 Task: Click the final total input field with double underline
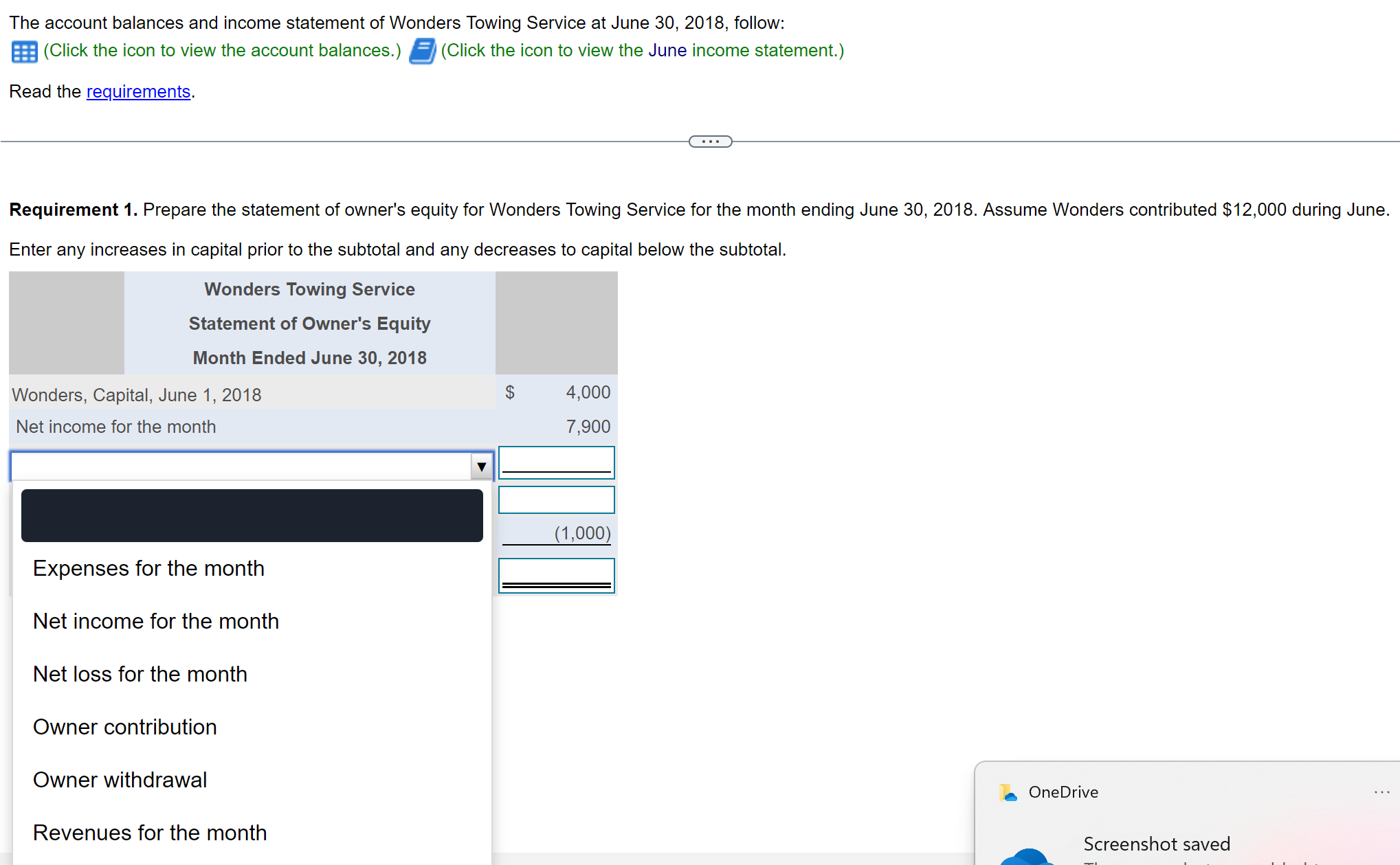click(556, 575)
